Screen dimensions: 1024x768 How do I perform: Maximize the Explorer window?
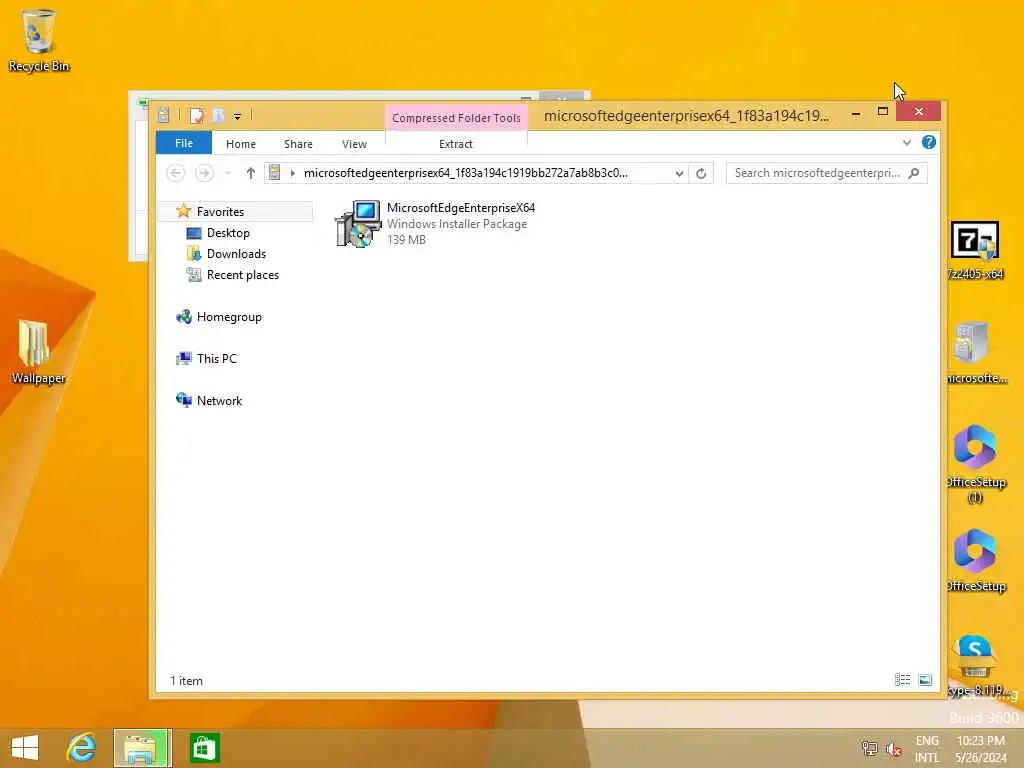[x=882, y=112]
